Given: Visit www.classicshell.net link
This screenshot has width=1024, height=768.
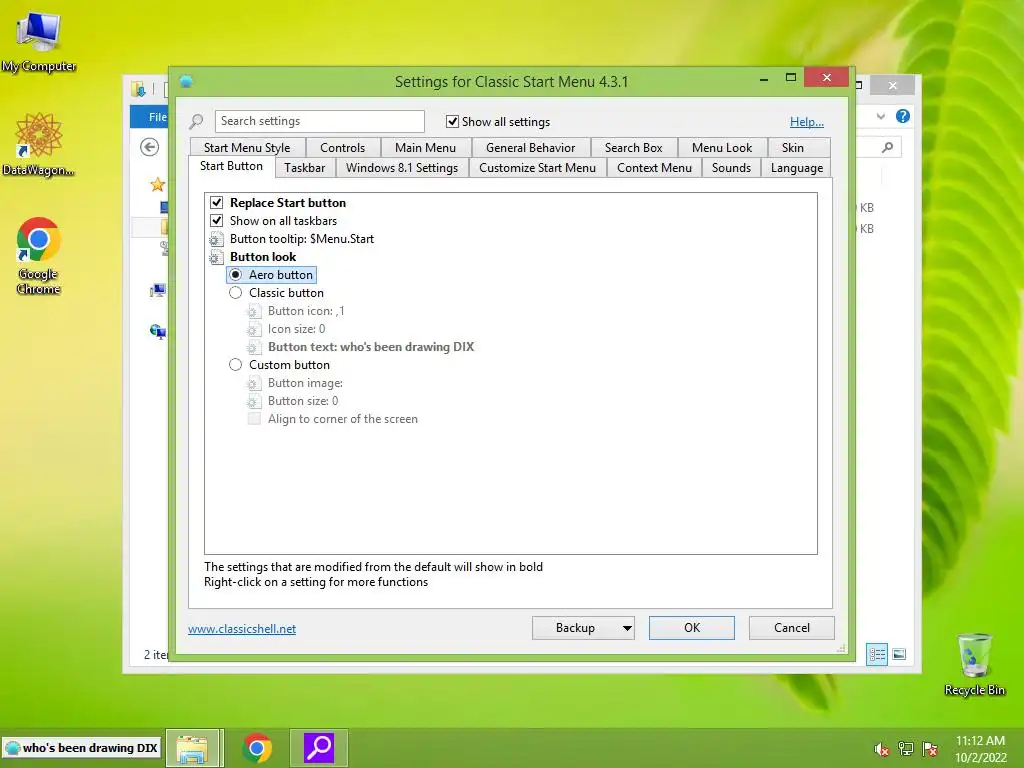Looking at the screenshot, I should (x=242, y=629).
